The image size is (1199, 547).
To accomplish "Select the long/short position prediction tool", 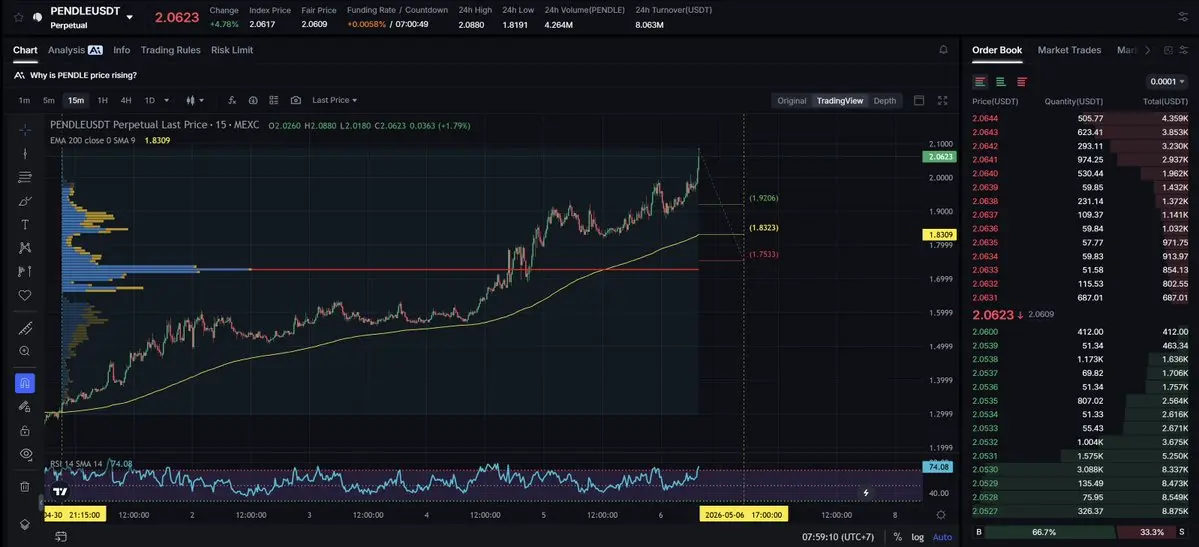I will (24, 272).
